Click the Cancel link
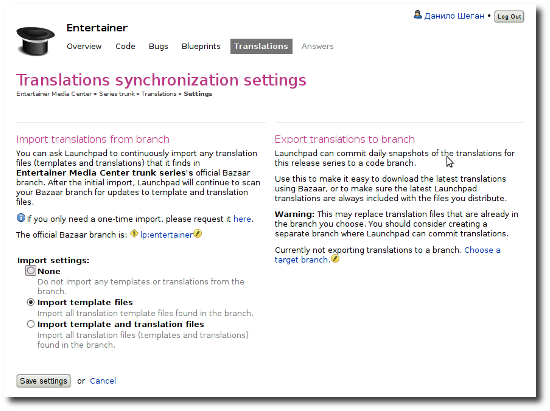Image resolution: width=550 pixels, height=411 pixels. pos(103,381)
